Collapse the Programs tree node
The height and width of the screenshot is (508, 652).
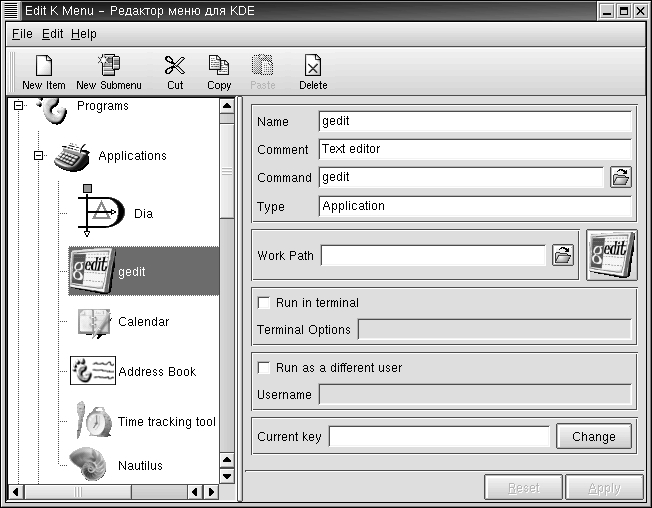19,105
